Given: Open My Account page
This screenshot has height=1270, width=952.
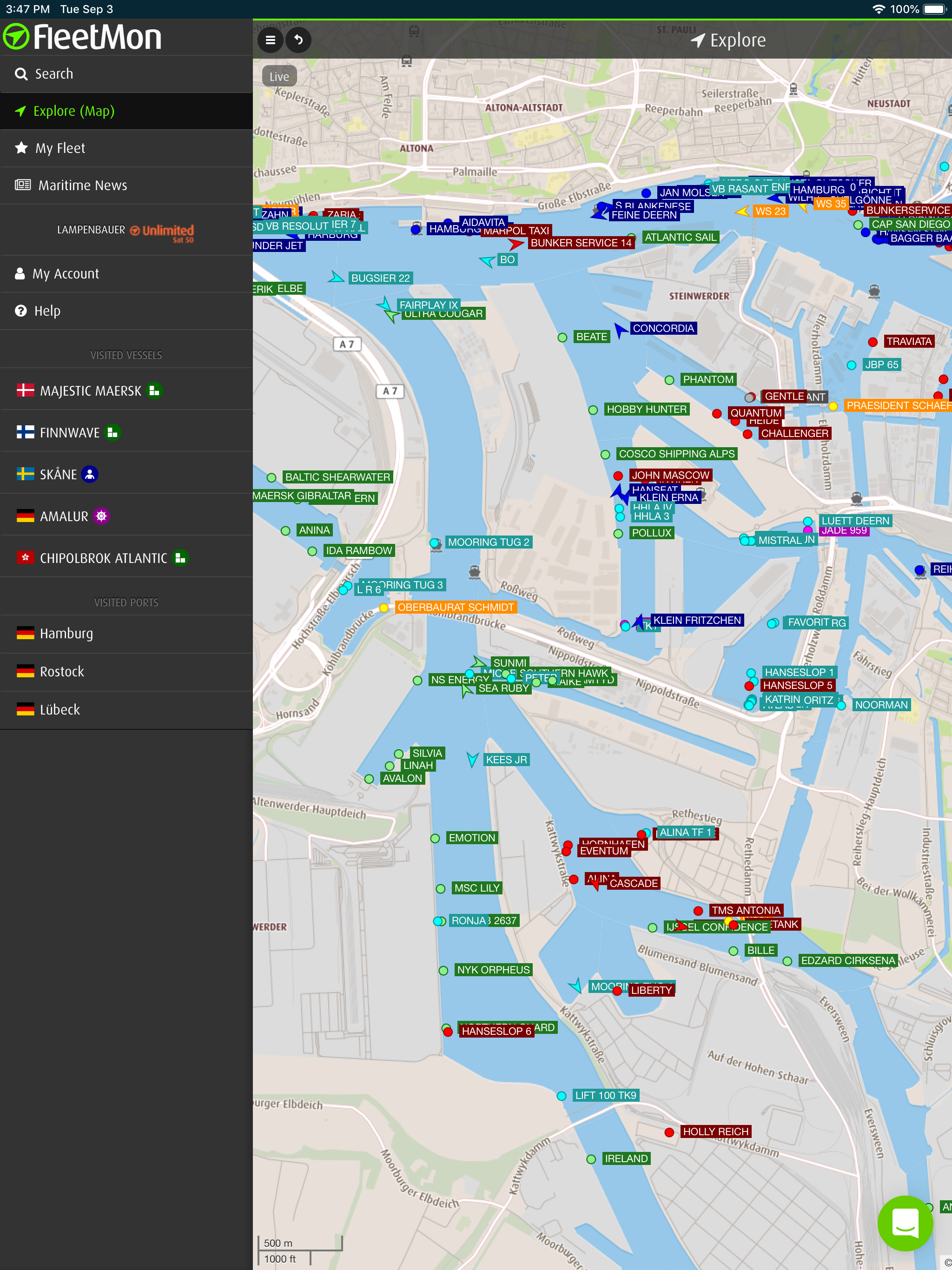Looking at the screenshot, I should (x=66, y=274).
